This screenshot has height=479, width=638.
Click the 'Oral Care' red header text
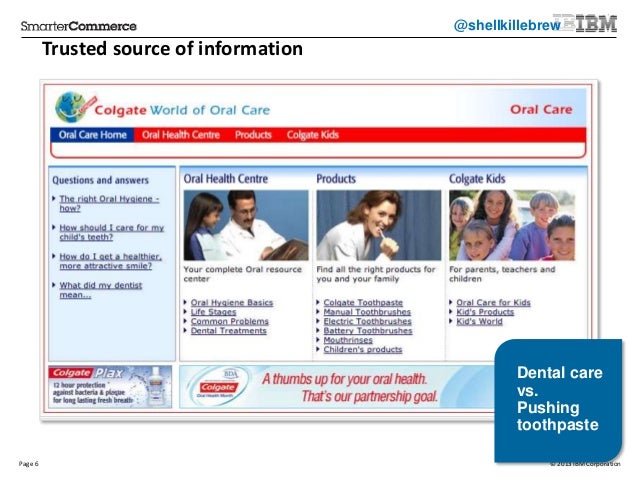541,109
